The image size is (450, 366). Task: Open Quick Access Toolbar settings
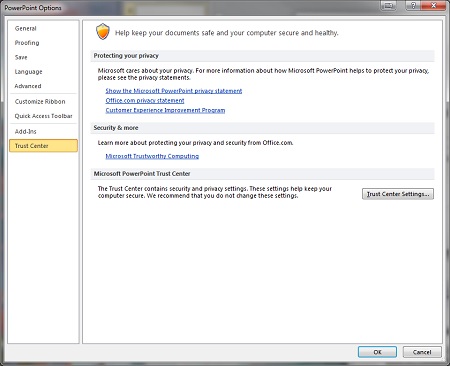[43, 116]
